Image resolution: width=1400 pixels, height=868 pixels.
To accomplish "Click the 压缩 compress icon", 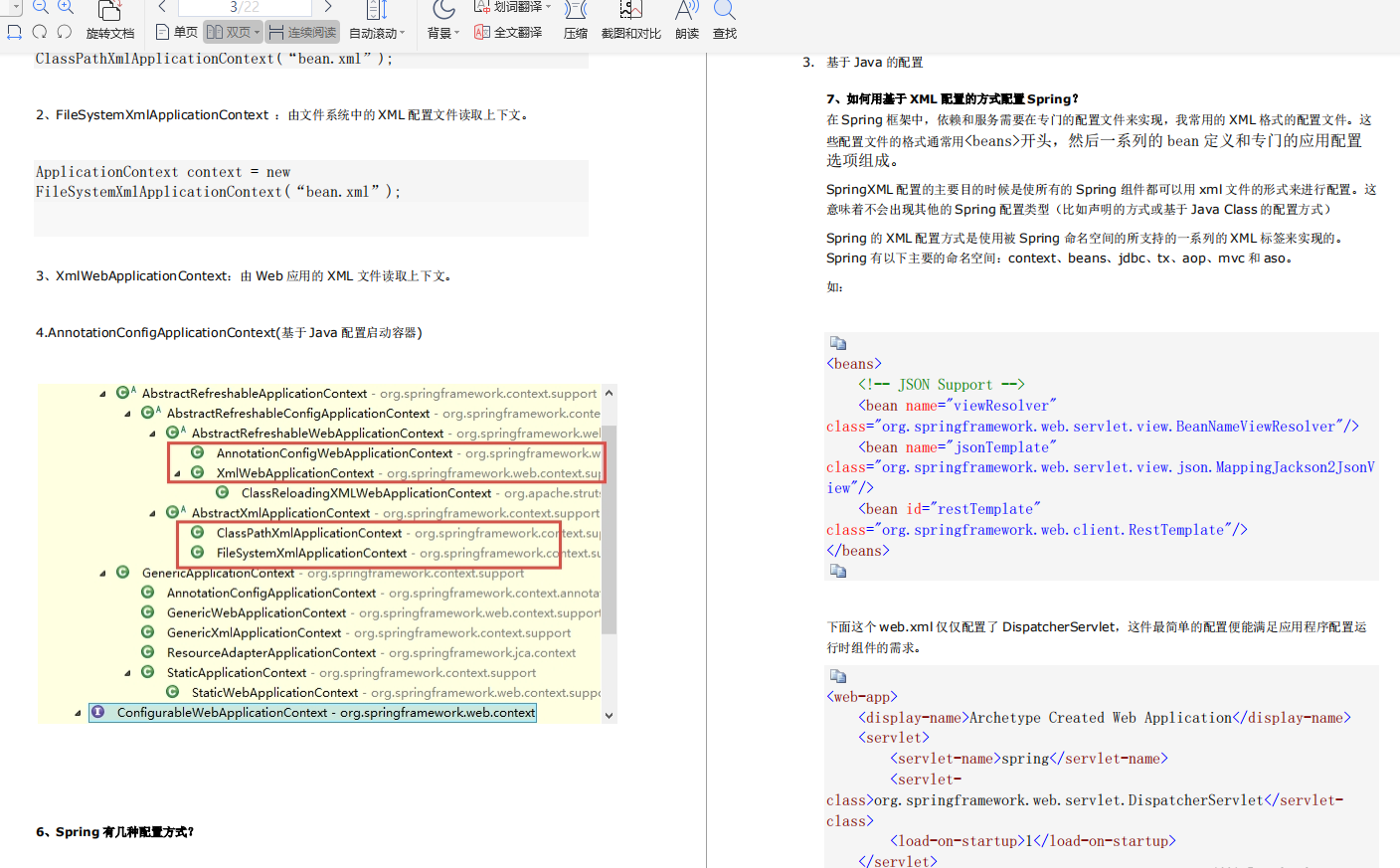I will (576, 21).
